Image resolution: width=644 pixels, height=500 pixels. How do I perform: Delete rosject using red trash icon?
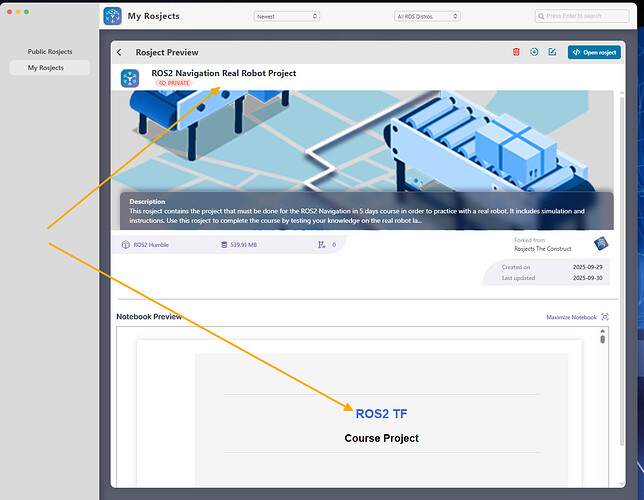pyautogui.click(x=516, y=52)
